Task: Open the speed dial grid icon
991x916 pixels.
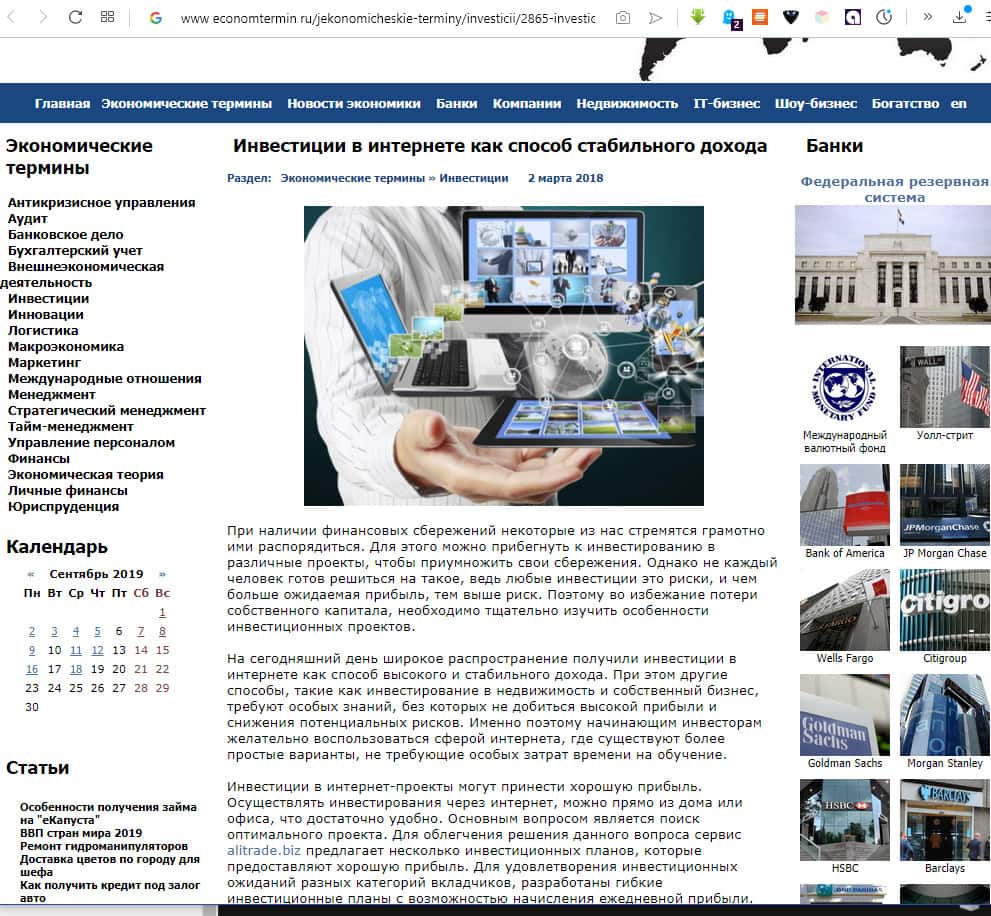Action: pos(108,18)
